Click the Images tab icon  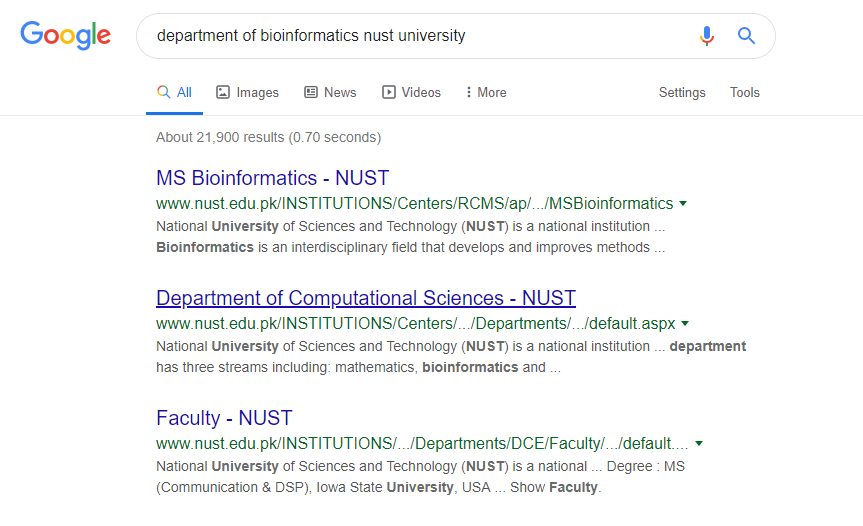[223, 92]
